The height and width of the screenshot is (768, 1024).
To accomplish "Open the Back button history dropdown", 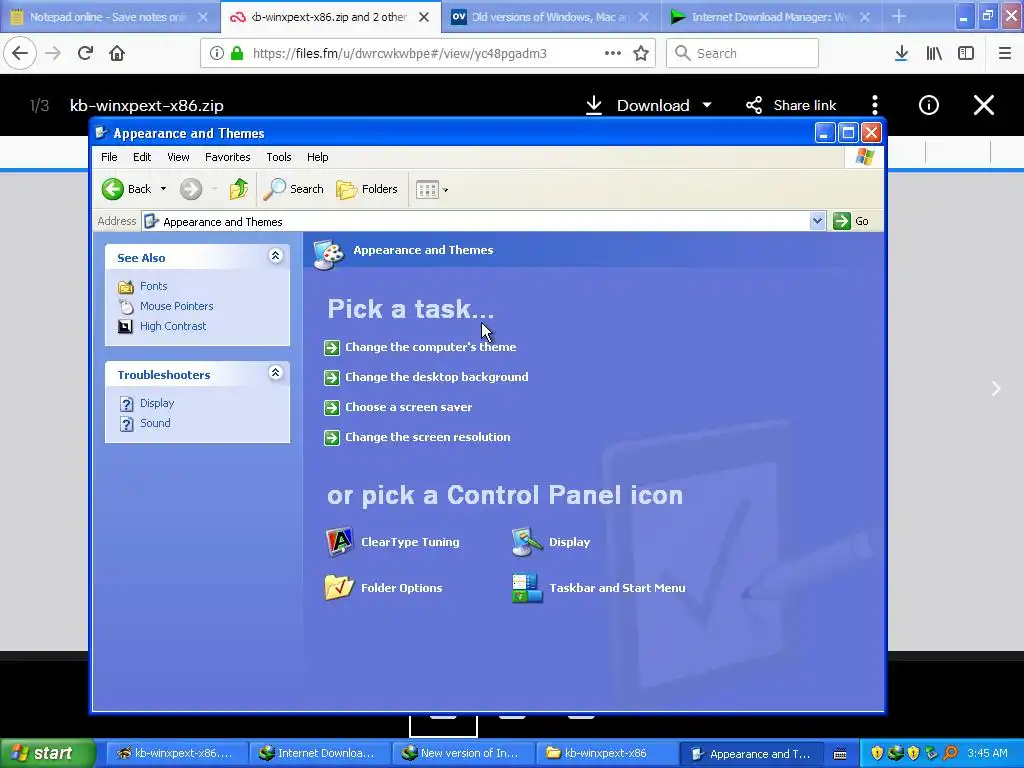I will (x=163, y=189).
